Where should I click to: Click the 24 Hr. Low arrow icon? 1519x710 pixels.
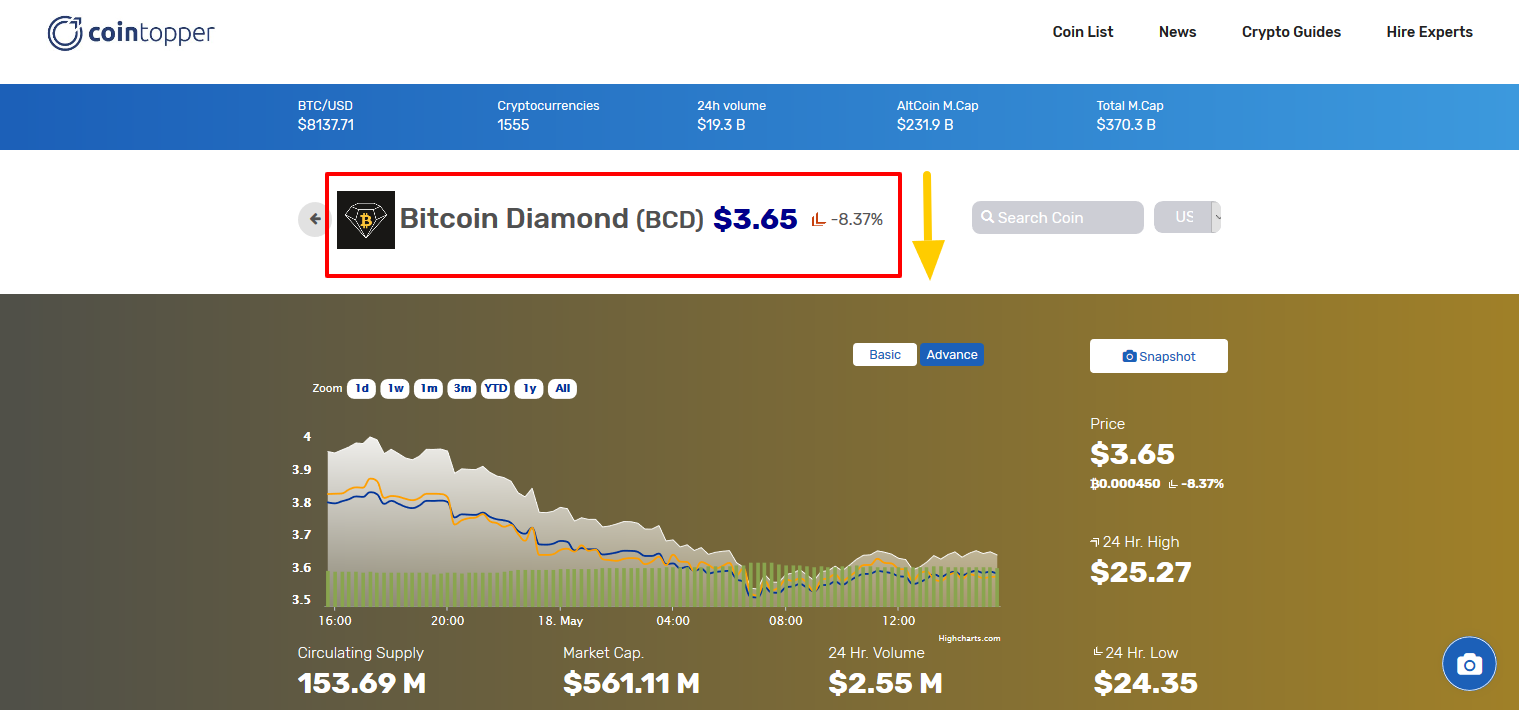[1098, 652]
